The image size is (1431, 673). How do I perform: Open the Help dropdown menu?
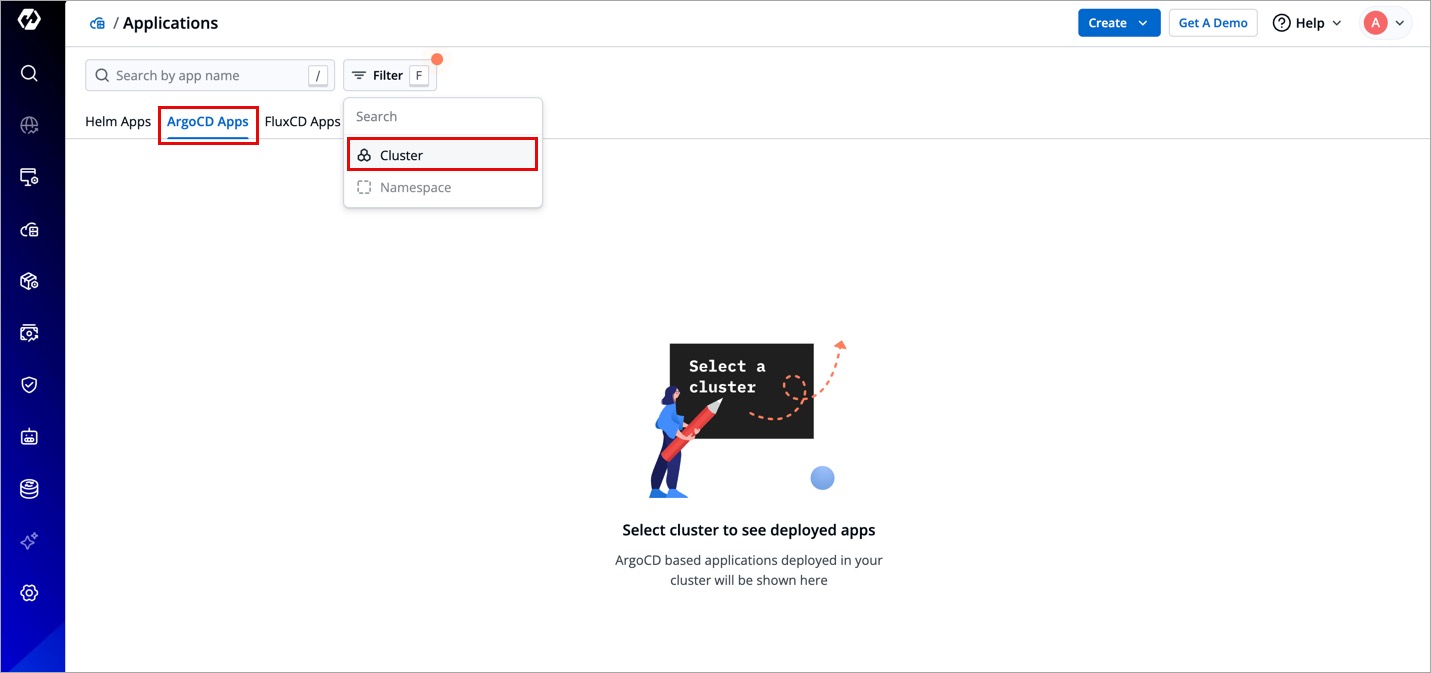coord(1306,23)
